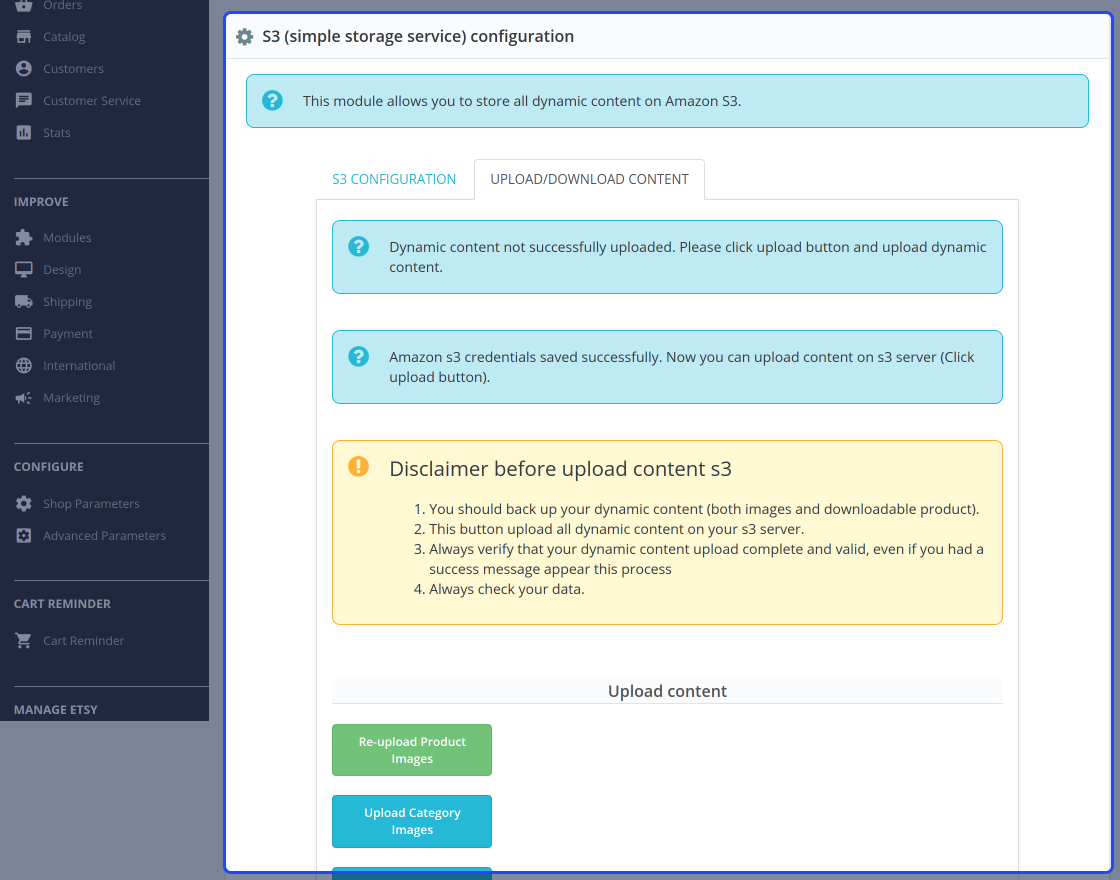This screenshot has height=880, width=1120.
Task: Click the International globe icon
Action: pyautogui.click(x=24, y=366)
